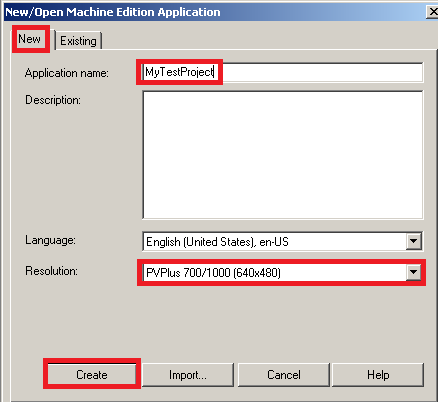This screenshot has width=438, height=402.
Task: Open the Resolution dropdown arrow
Action: (413, 273)
